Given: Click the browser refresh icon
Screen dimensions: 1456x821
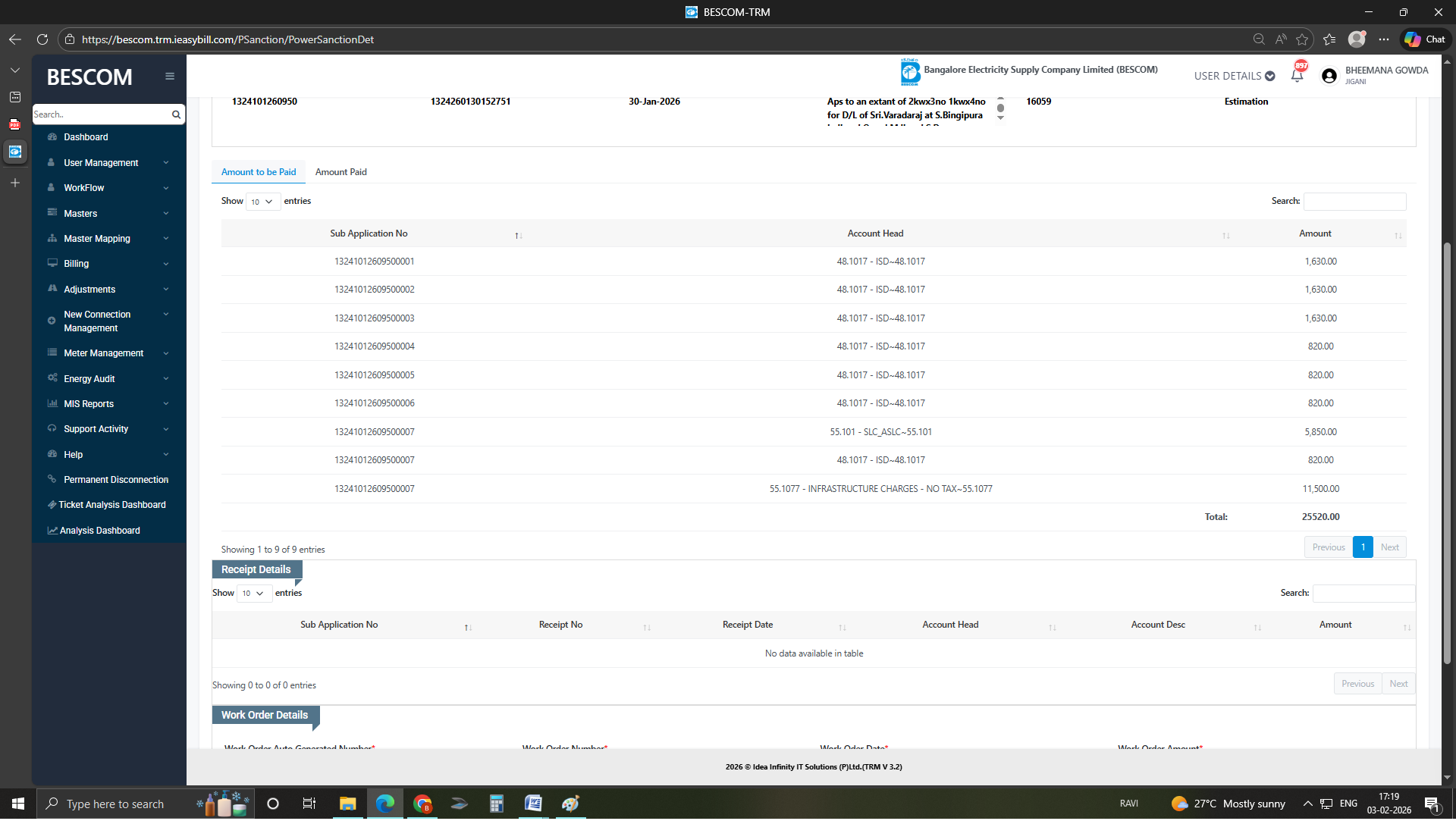Looking at the screenshot, I should pyautogui.click(x=42, y=39).
